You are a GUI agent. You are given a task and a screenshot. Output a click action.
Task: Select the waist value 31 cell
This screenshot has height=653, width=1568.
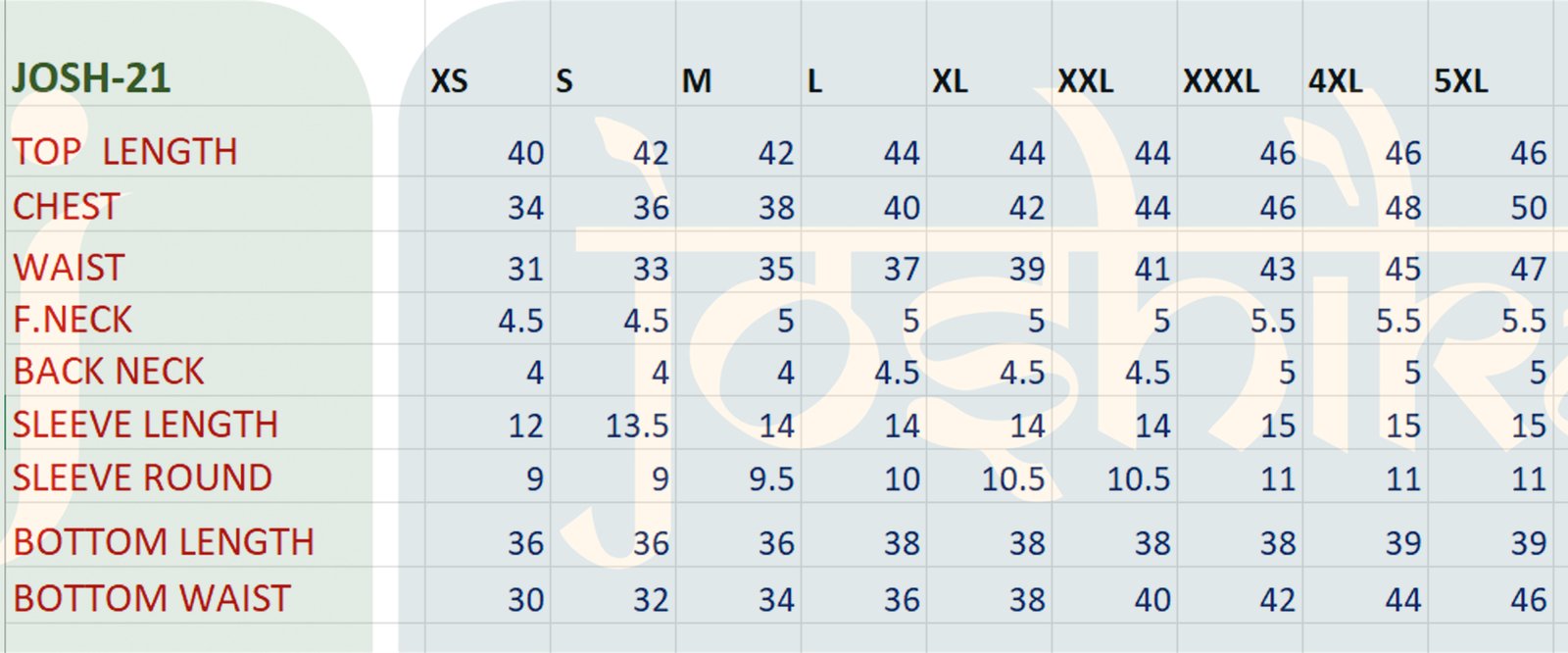[525, 269]
